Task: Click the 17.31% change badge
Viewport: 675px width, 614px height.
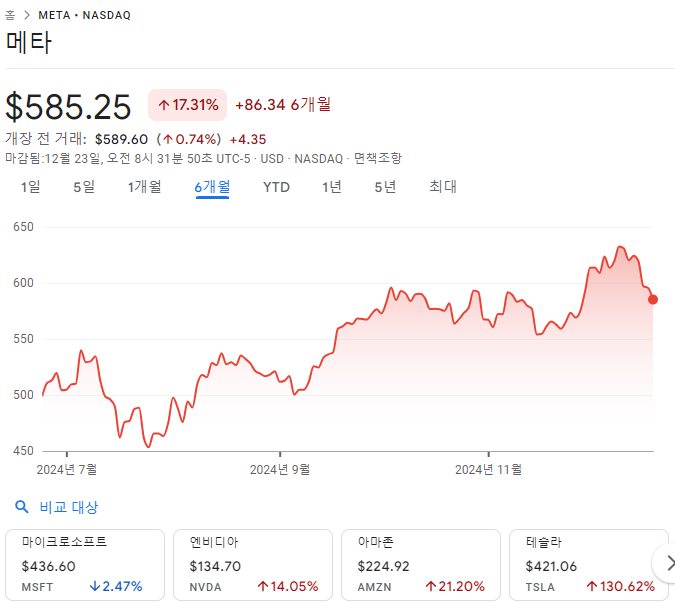Action: click(187, 105)
